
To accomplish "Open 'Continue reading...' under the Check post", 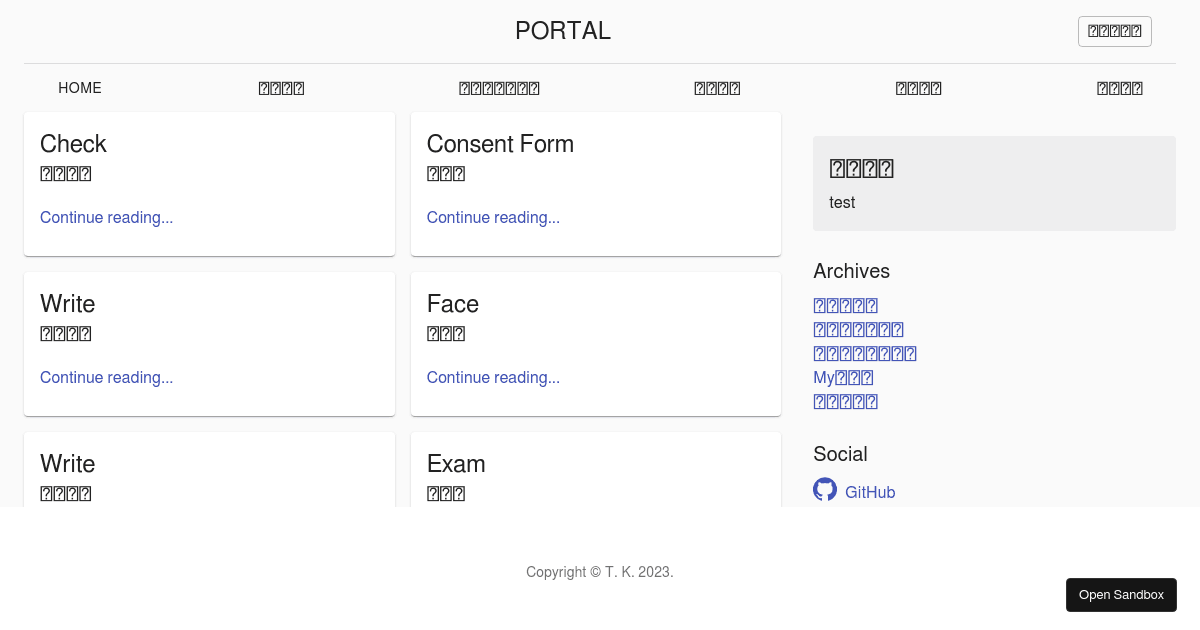I will [x=106, y=217].
